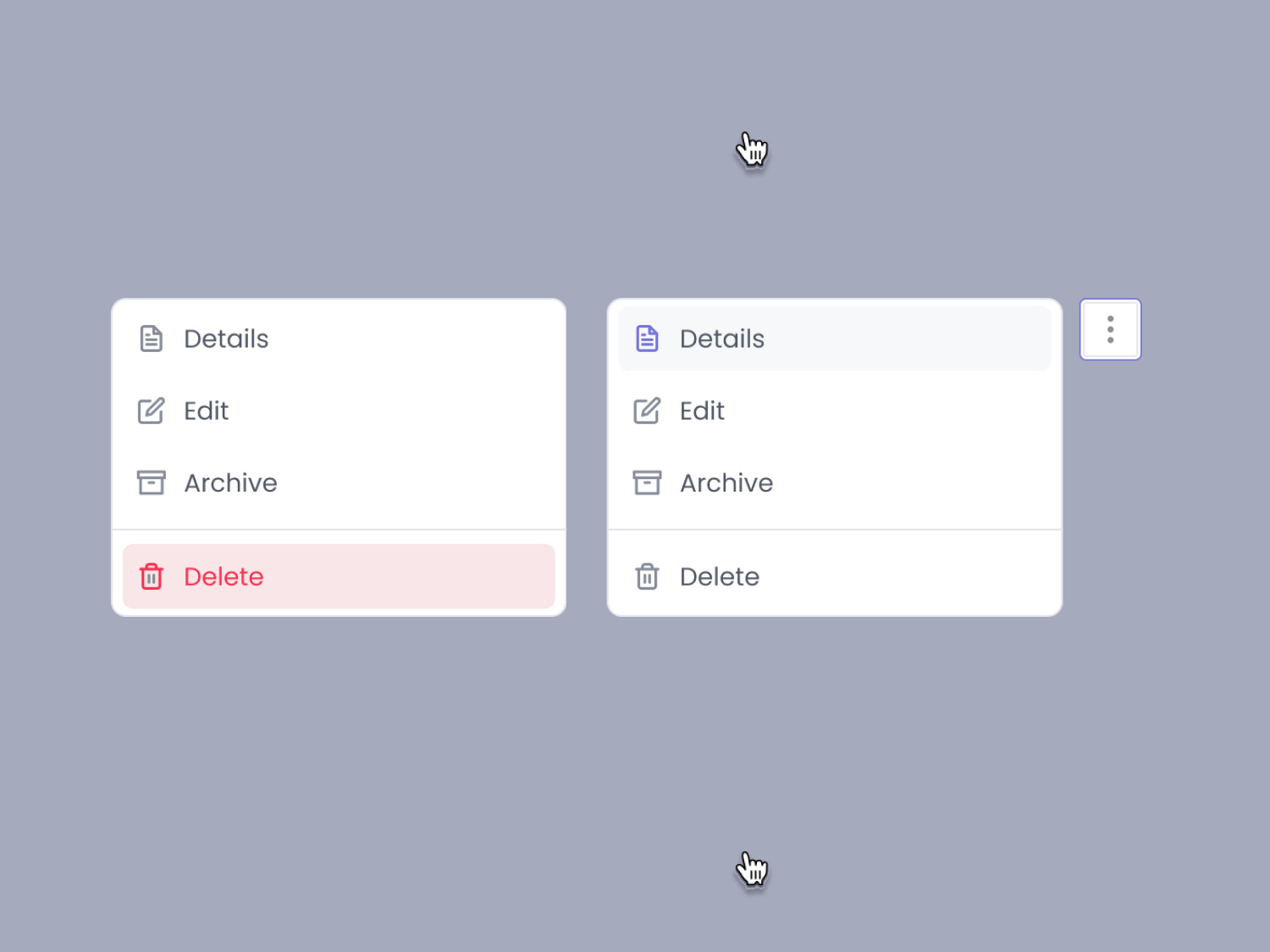
Task: Click the kebab button's bordered container
Action: (1110, 329)
